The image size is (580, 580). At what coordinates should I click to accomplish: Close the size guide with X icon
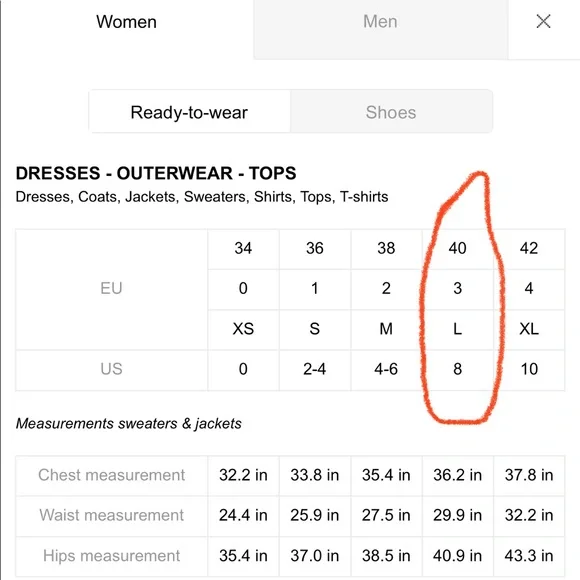coord(543,21)
